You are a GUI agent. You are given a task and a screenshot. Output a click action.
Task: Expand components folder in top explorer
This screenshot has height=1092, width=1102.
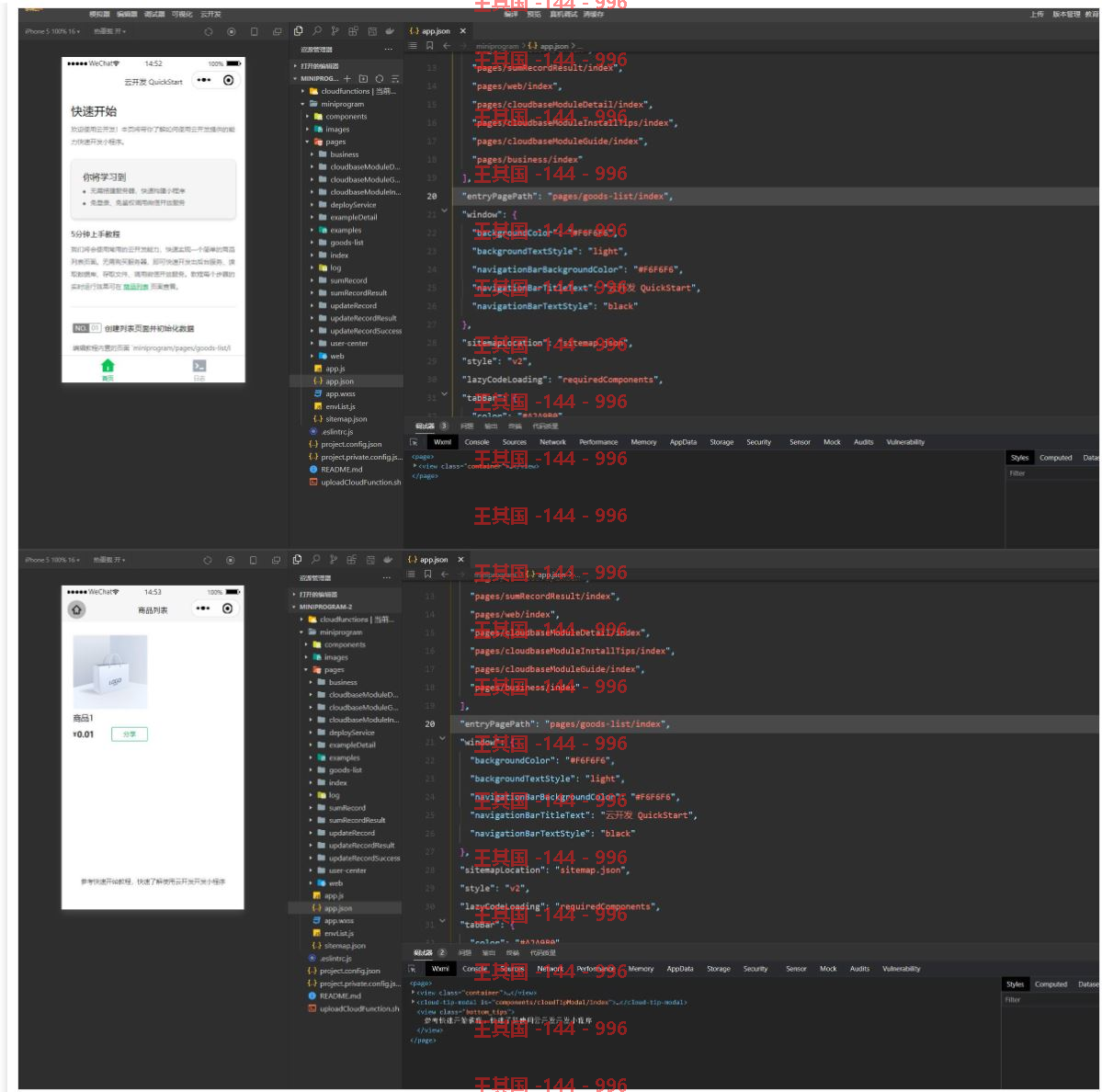pos(307,117)
